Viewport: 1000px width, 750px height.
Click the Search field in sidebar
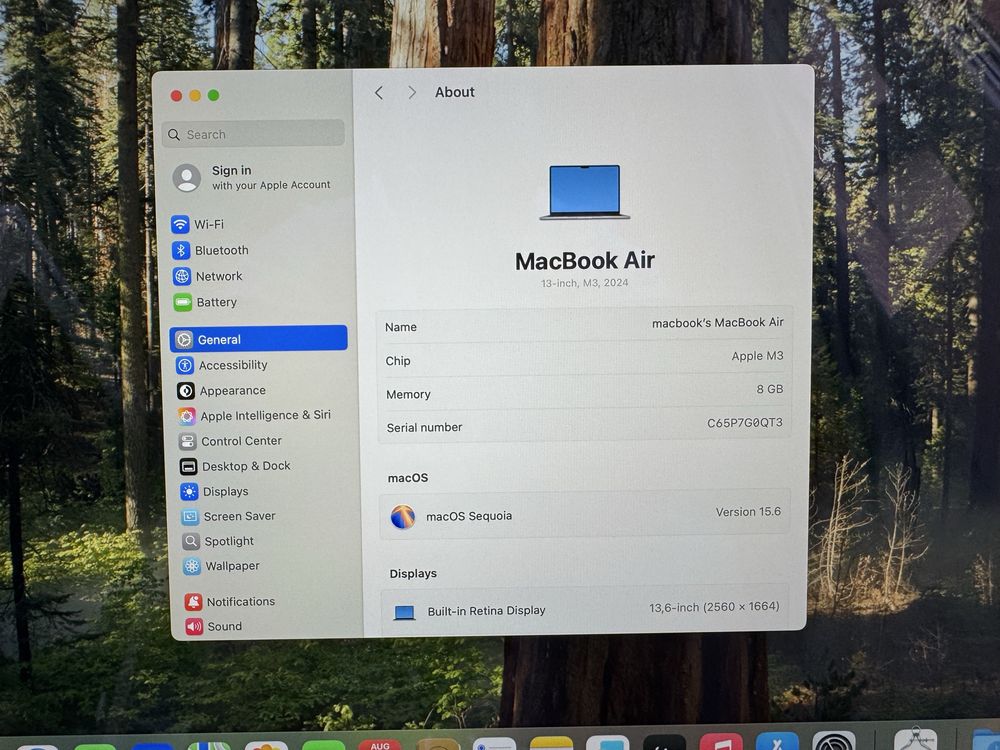pos(253,134)
